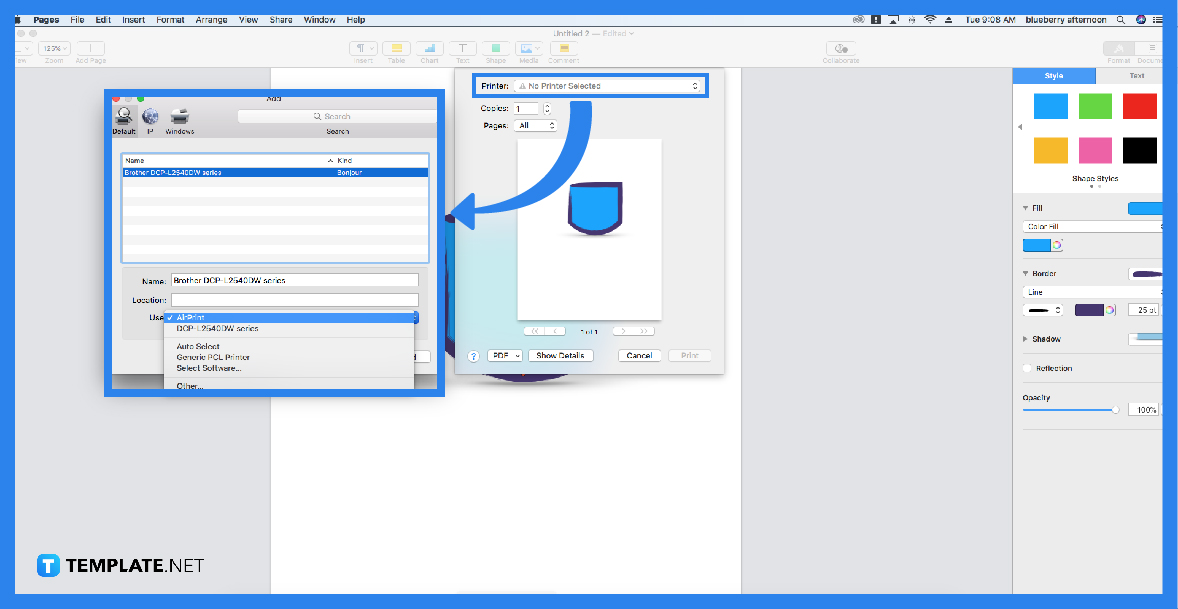Click the Opacity slider handle

pyautogui.click(x=1116, y=410)
